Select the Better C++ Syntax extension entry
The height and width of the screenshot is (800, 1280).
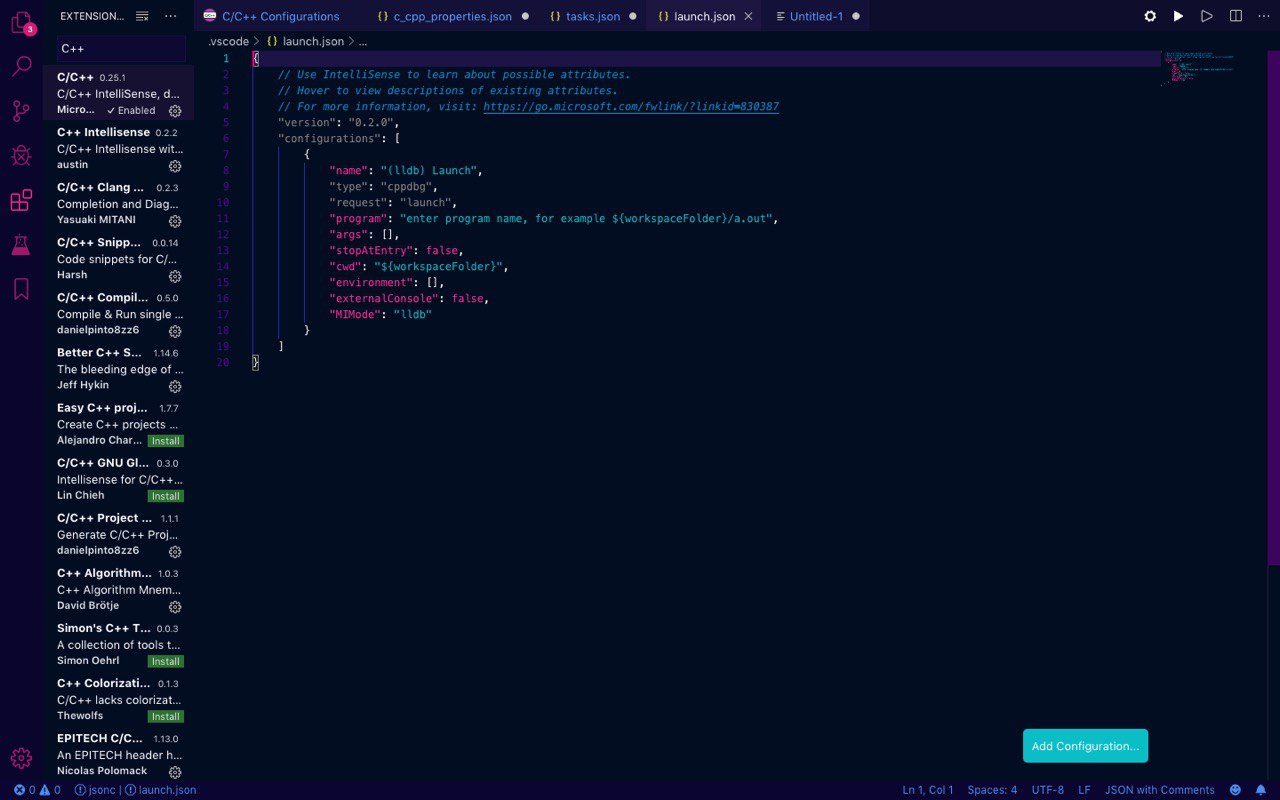pos(119,368)
